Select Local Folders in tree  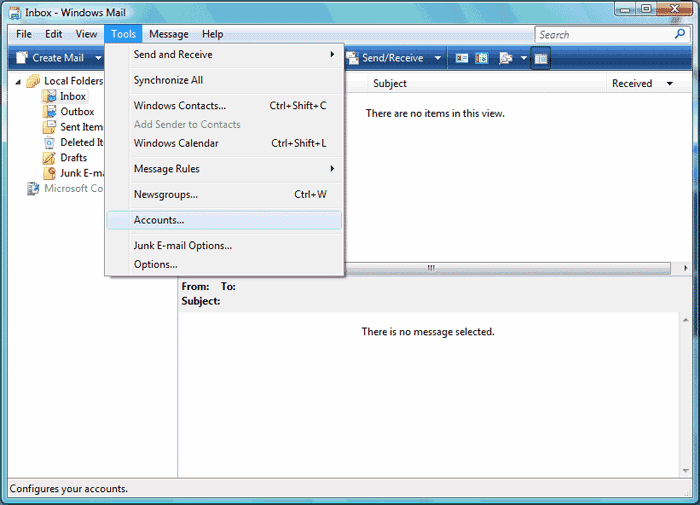74,81
